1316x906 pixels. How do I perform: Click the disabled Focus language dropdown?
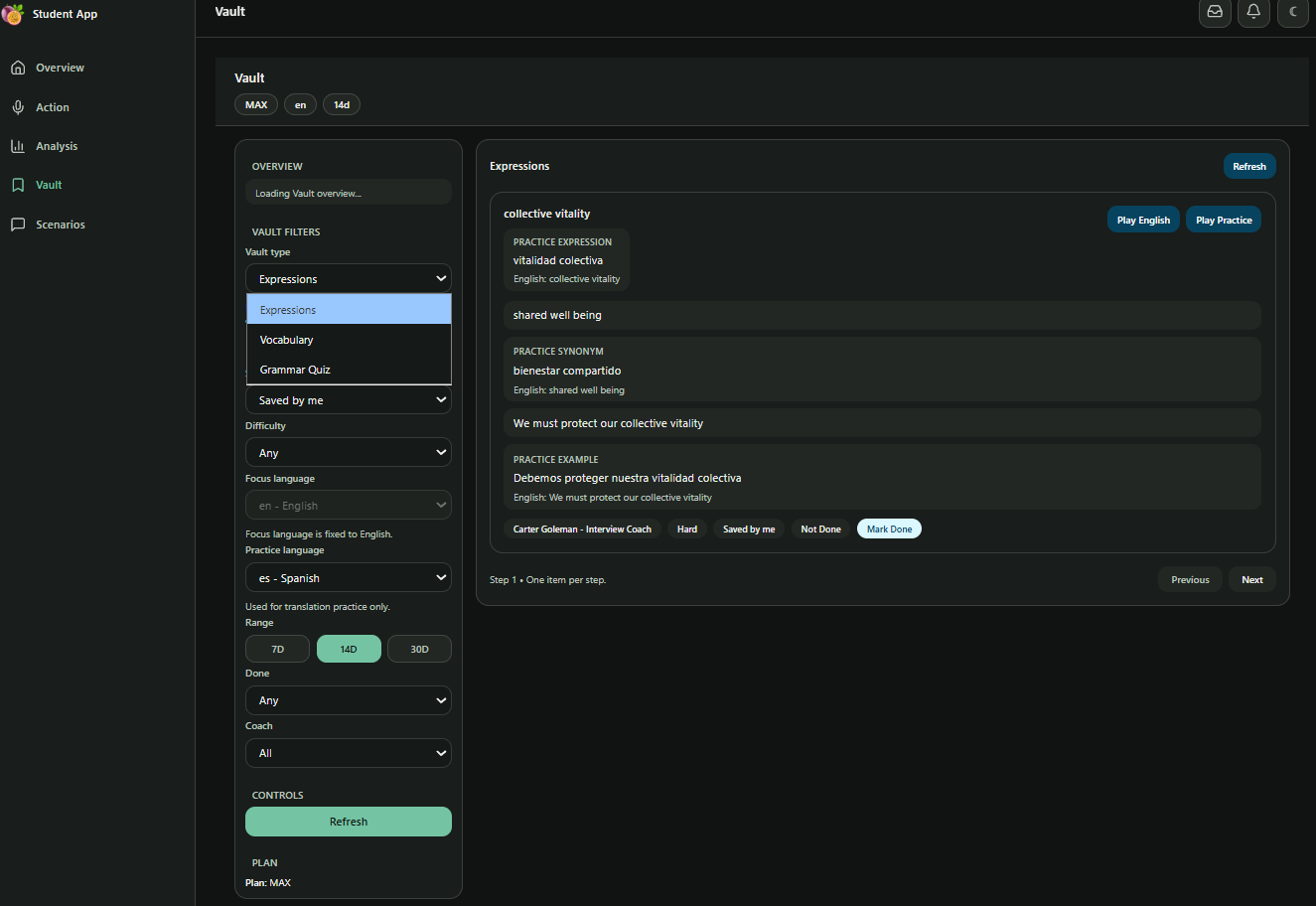(349, 506)
